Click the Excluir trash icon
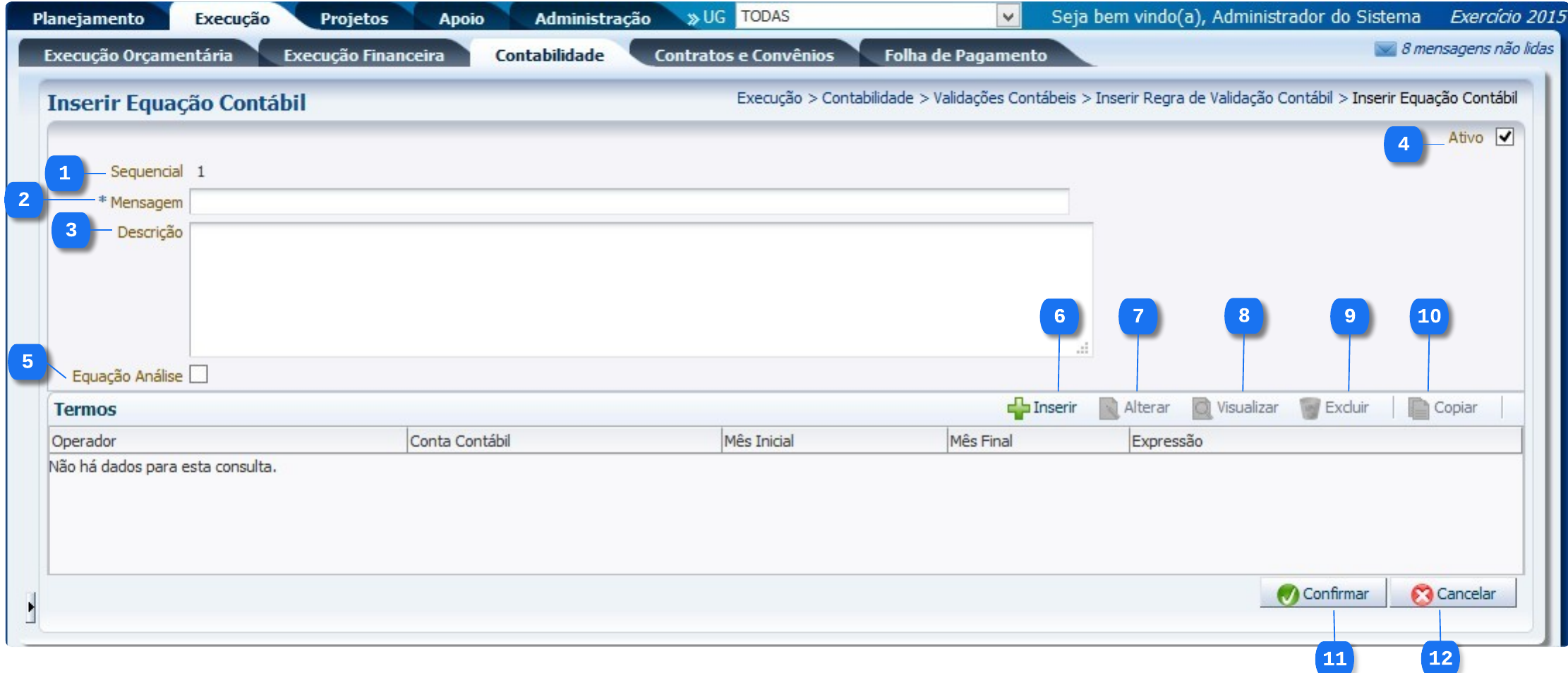This screenshot has height=673, width=1568. pos(1310,408)
